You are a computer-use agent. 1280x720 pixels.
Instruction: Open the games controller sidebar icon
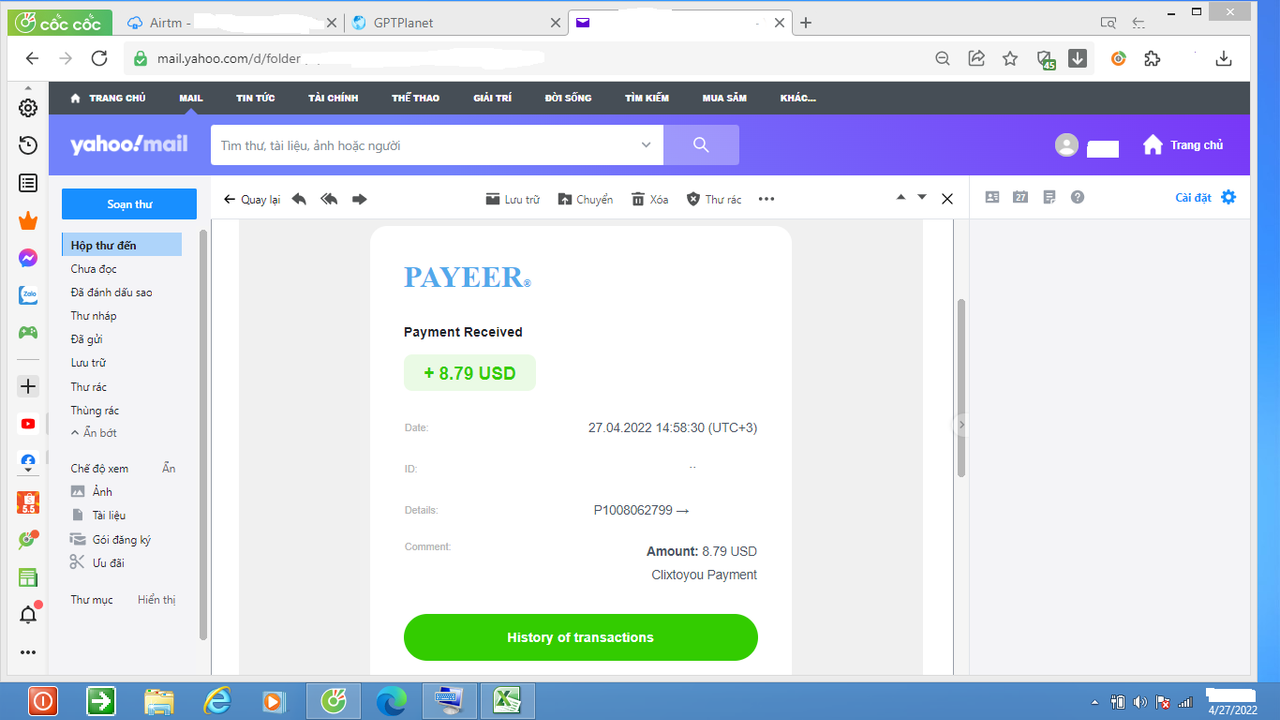click(x=28, y=332)
